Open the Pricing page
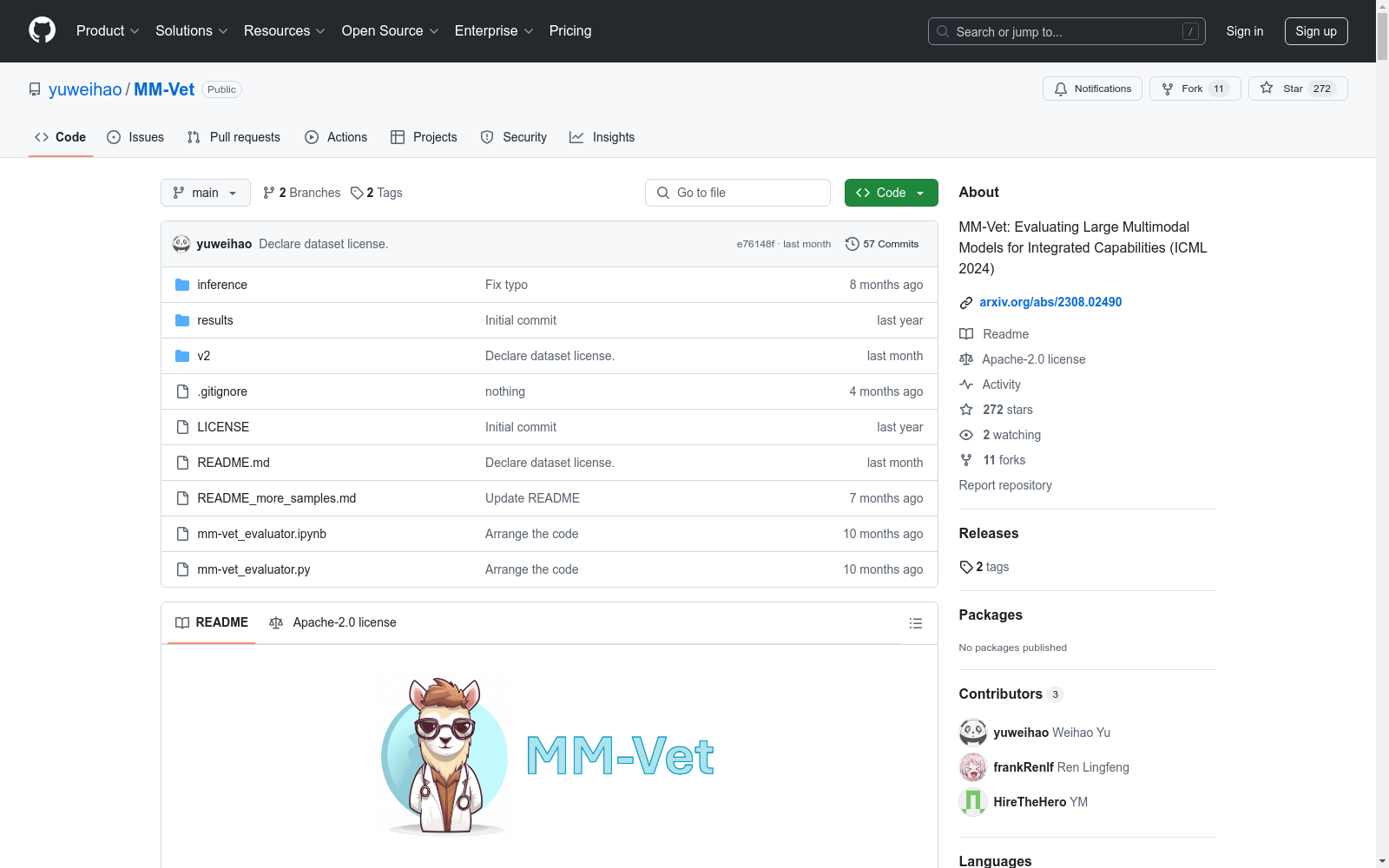The image size is (1389, 868). click(570, 30)
